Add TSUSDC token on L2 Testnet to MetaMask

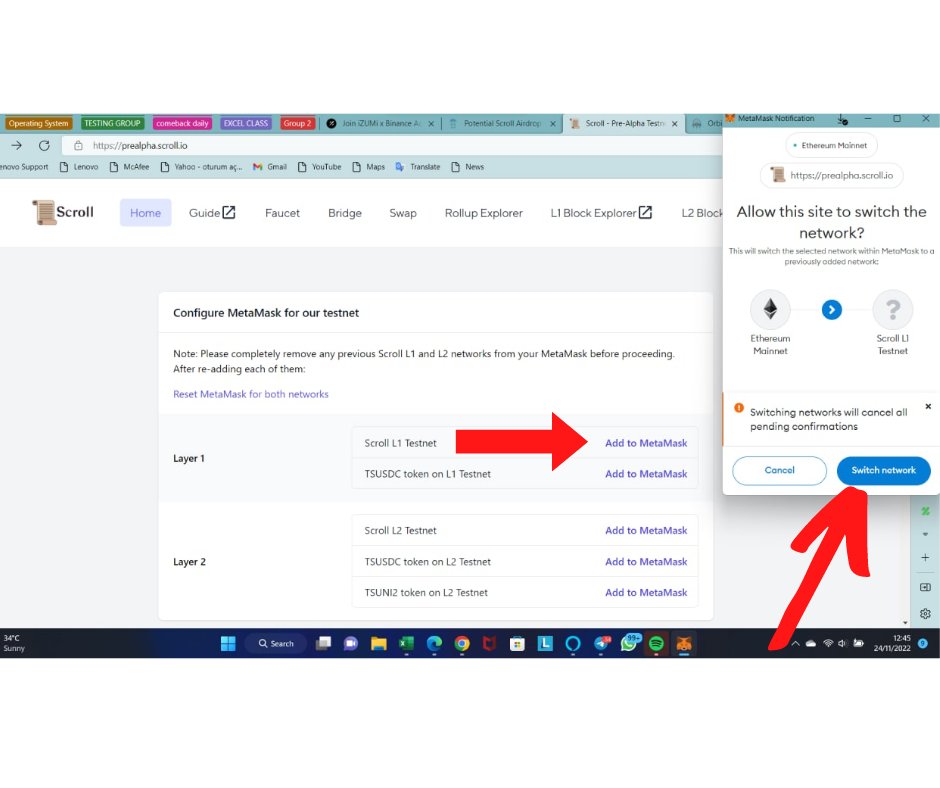pos(646,562)
